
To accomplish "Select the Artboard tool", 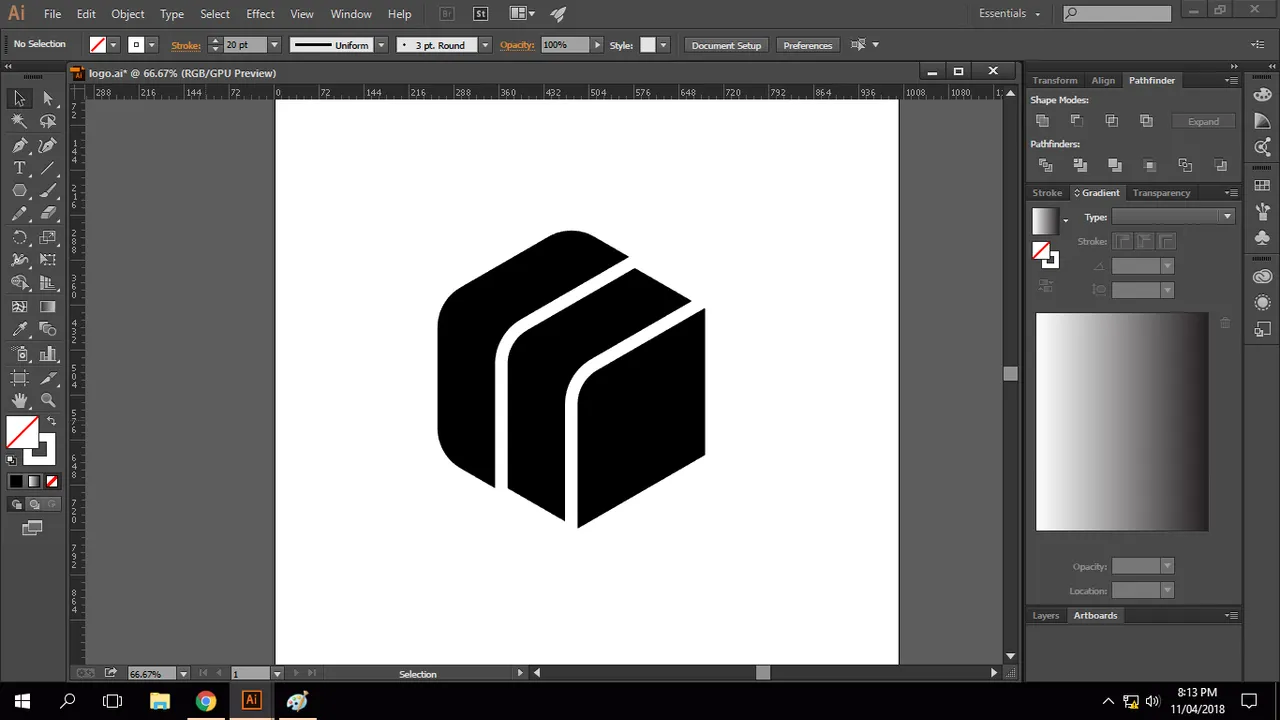I will point(19,377).
